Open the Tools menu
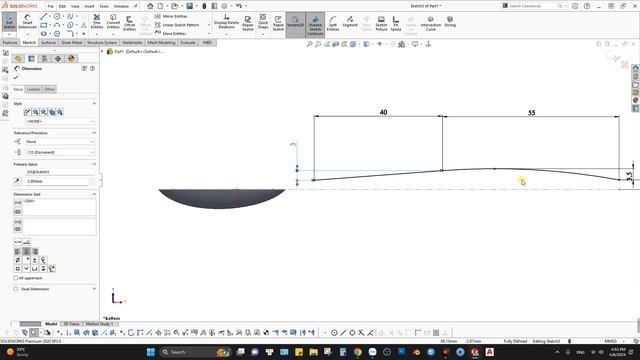The image size is (640, 360). tap(104, 6)
